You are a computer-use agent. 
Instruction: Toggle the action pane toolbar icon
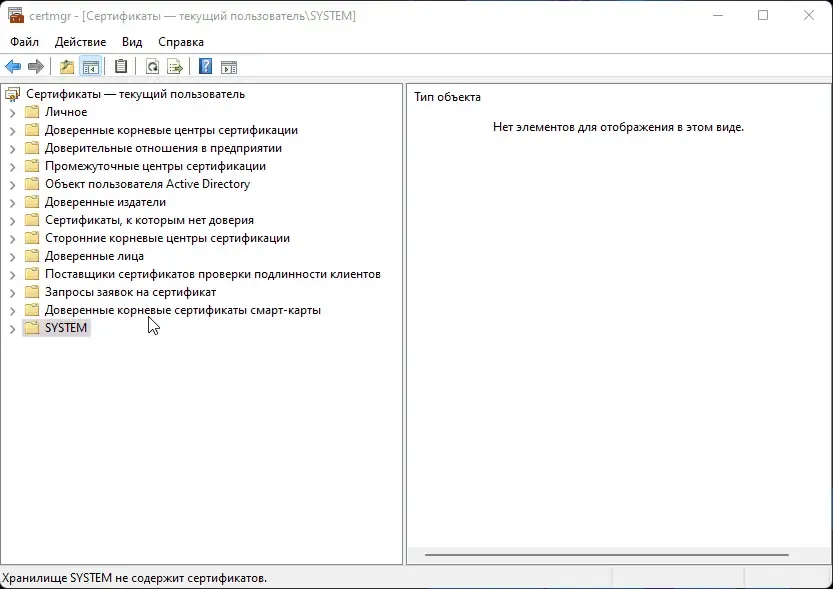pyautogui.click(x=229, y=67)
